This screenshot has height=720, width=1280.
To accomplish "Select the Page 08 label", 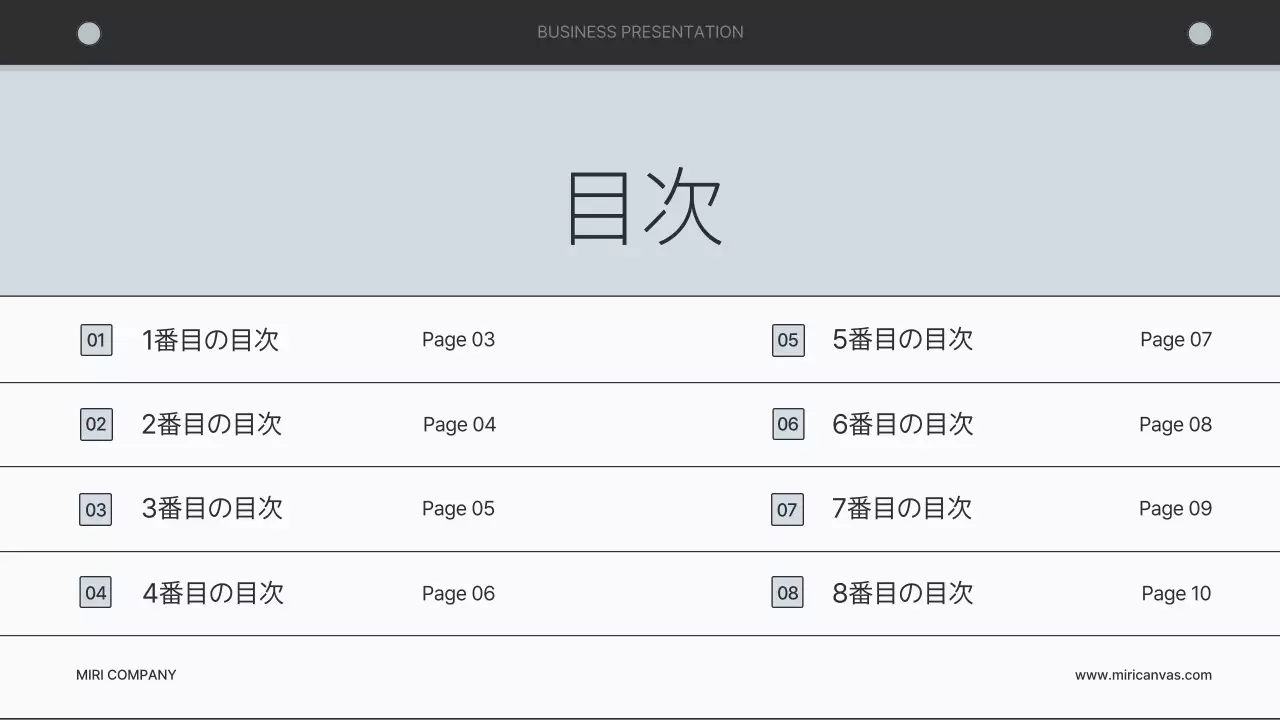I will 1175,424.
